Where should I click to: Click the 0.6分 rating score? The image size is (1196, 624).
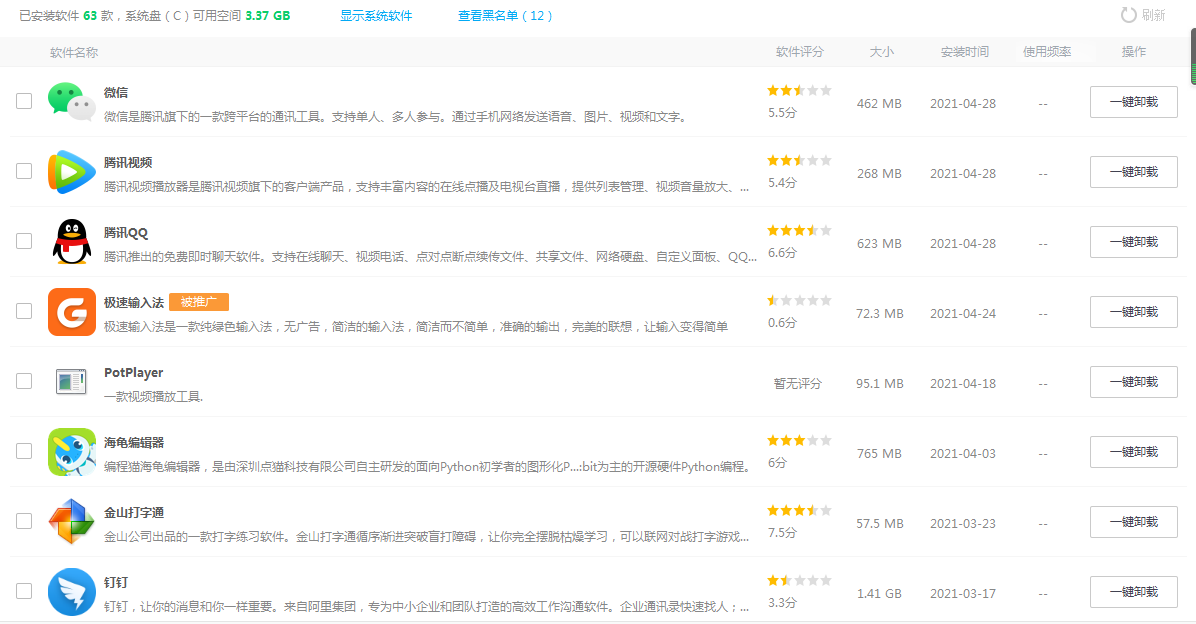tap(783, 323)
